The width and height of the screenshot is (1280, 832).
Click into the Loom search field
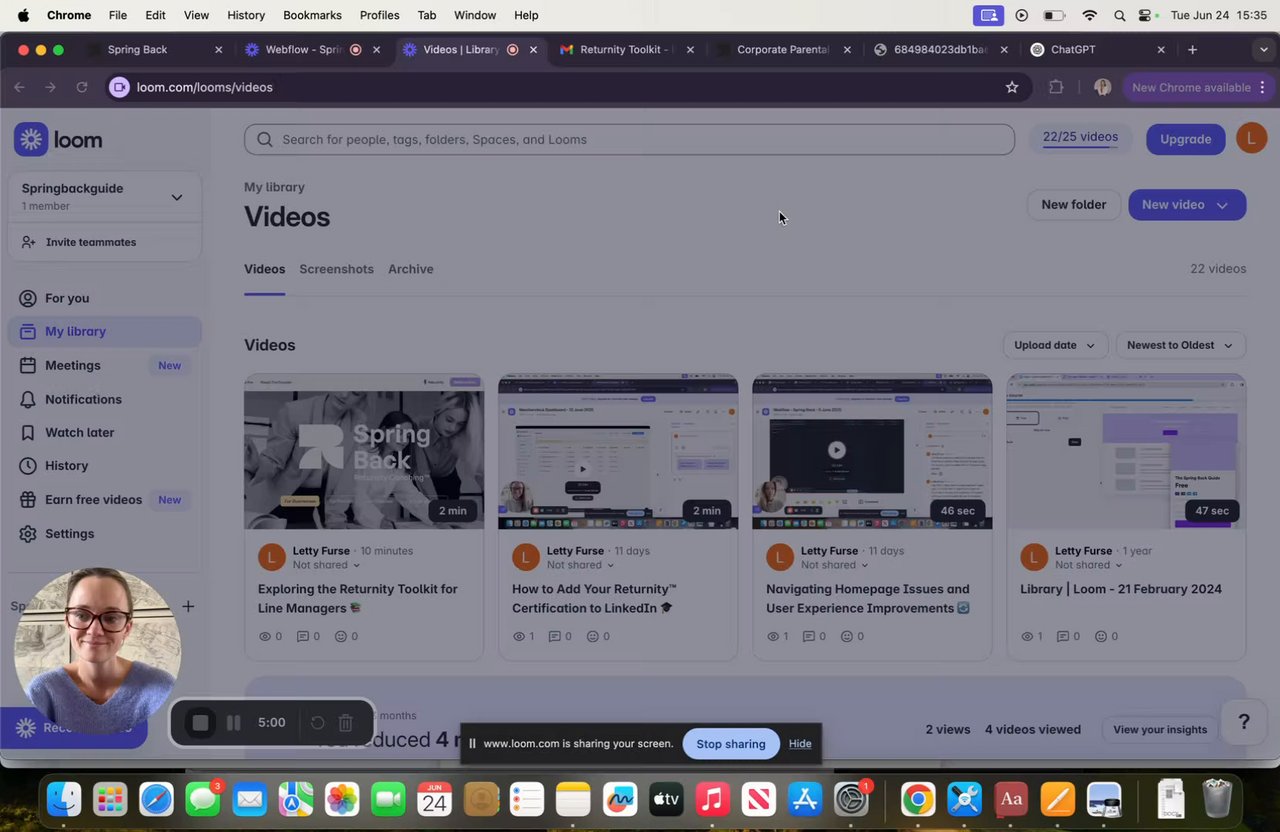(629, 139)
